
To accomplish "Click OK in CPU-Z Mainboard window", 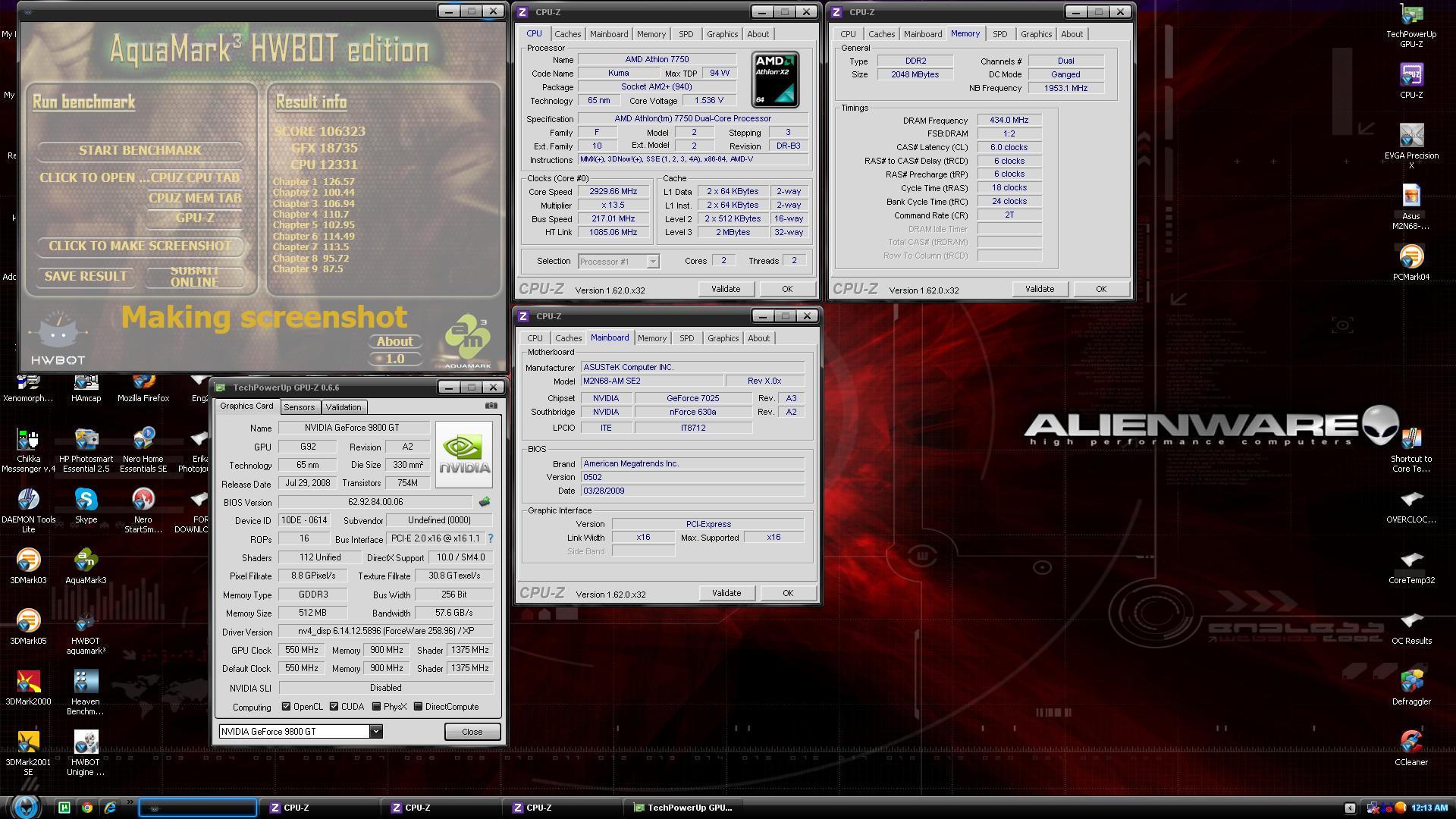I will point(787,593).
